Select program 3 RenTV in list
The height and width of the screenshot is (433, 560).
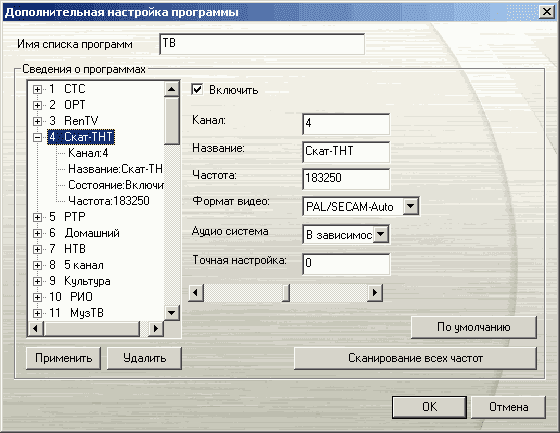click(73, 121)
